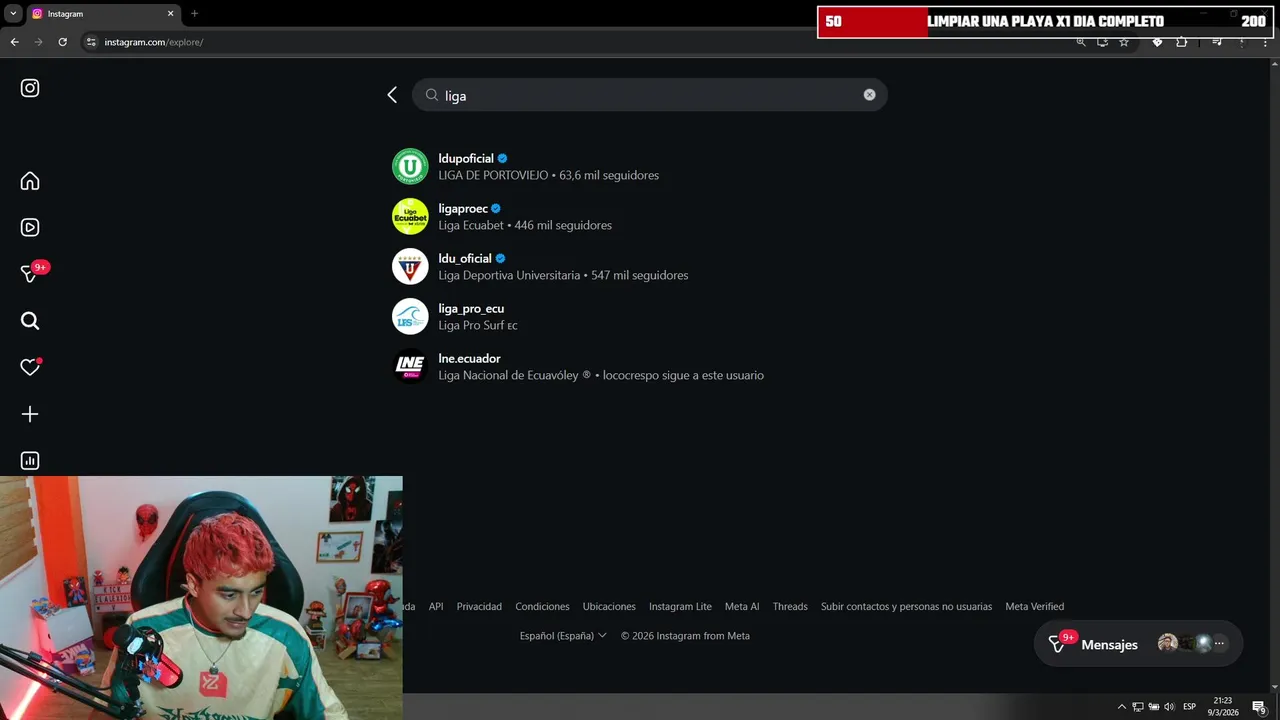This screenshot has width=1280, height=720.
Task: Select the liga_pro_ecu username result
Action: (x=471, y=308)
